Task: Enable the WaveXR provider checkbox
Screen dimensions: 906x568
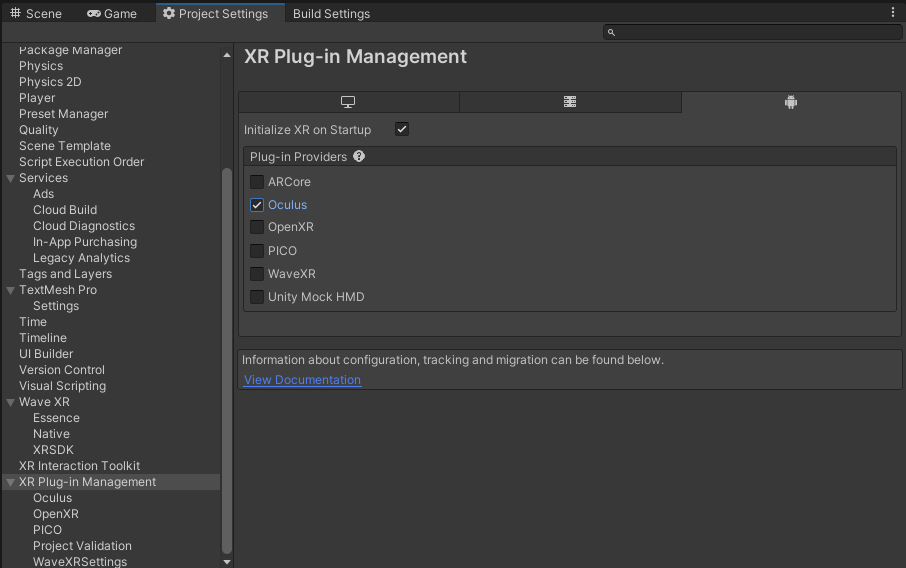Action: click(x=257, y=274)
